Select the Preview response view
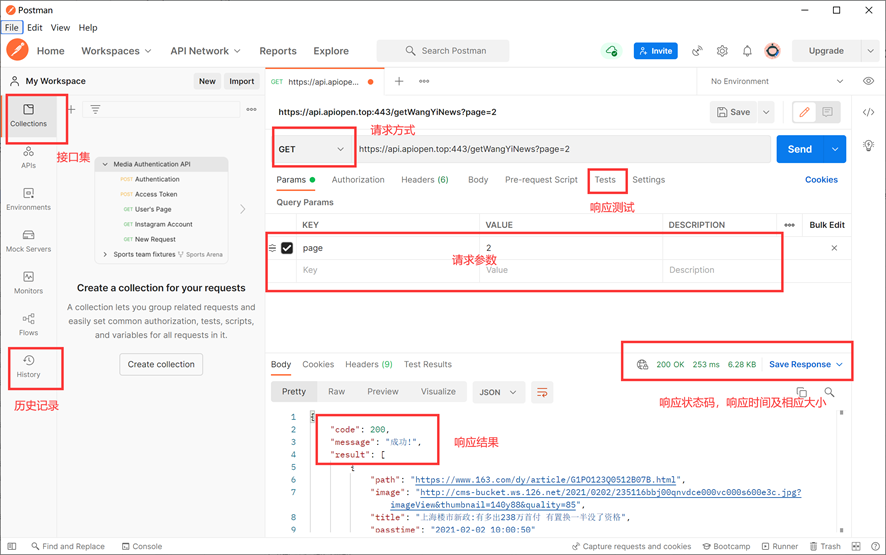Screen dimensions: 886x555 click(383, 392)
